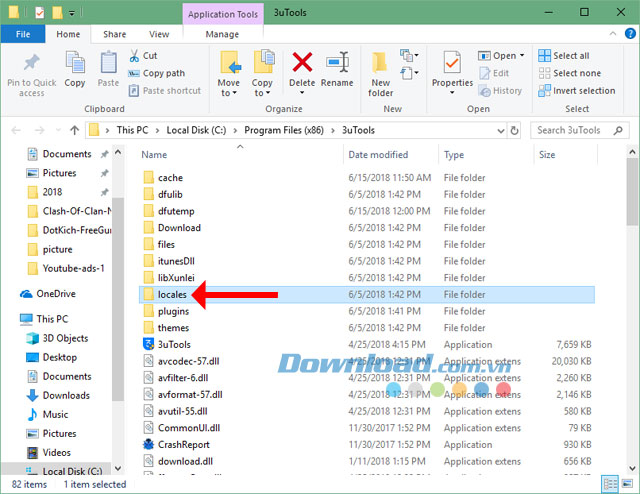Switch to the Home ribbon tab
Viewport: 640px width, 494px height.
[68, 34]
